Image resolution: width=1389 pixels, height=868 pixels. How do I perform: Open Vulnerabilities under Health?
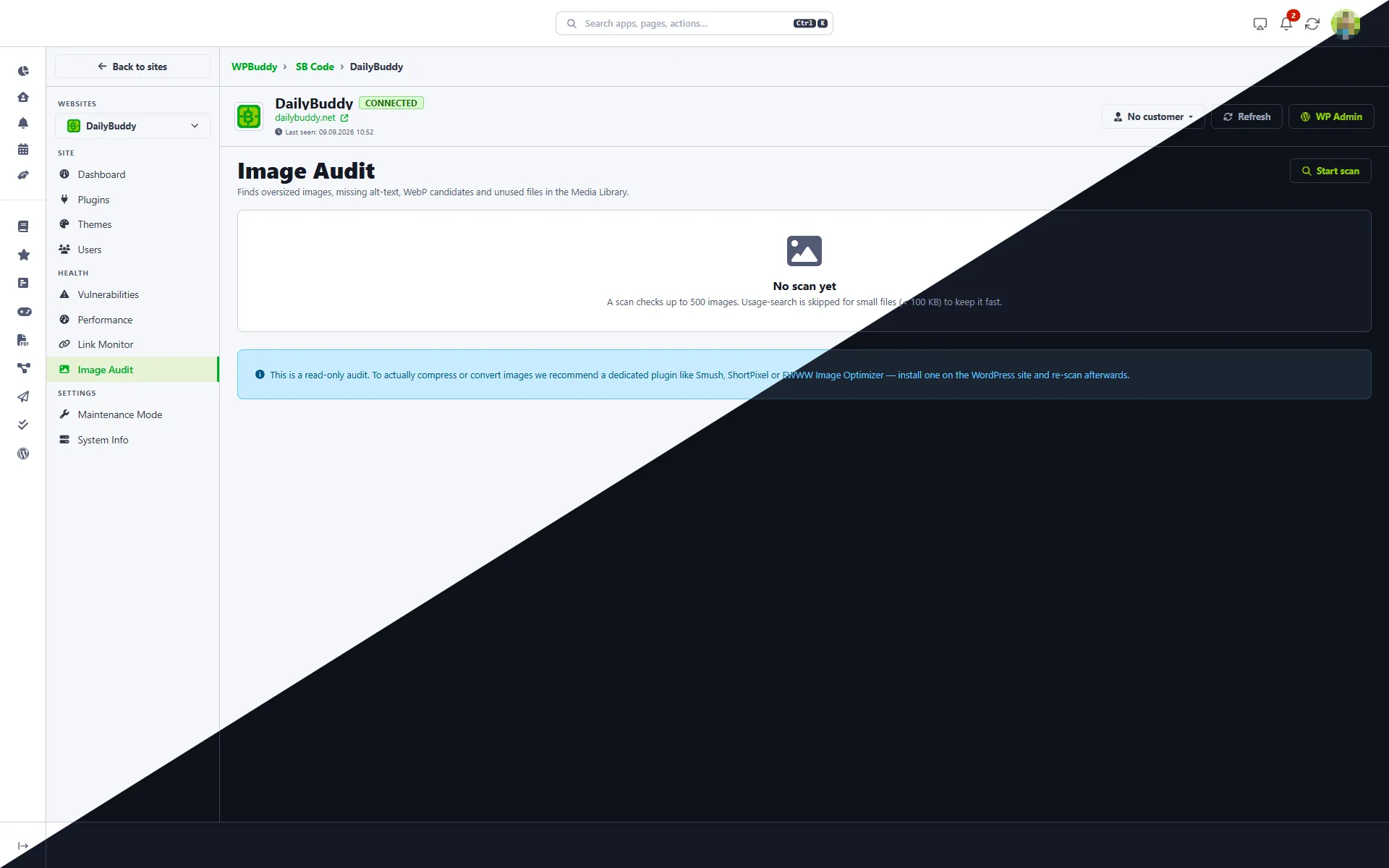pyautogui.click(x=132, y=294)
